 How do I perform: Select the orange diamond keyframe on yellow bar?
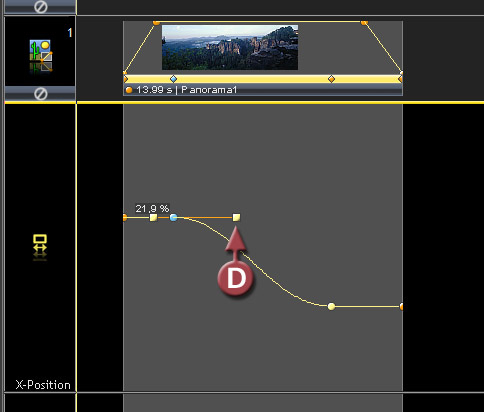point(331,79)
